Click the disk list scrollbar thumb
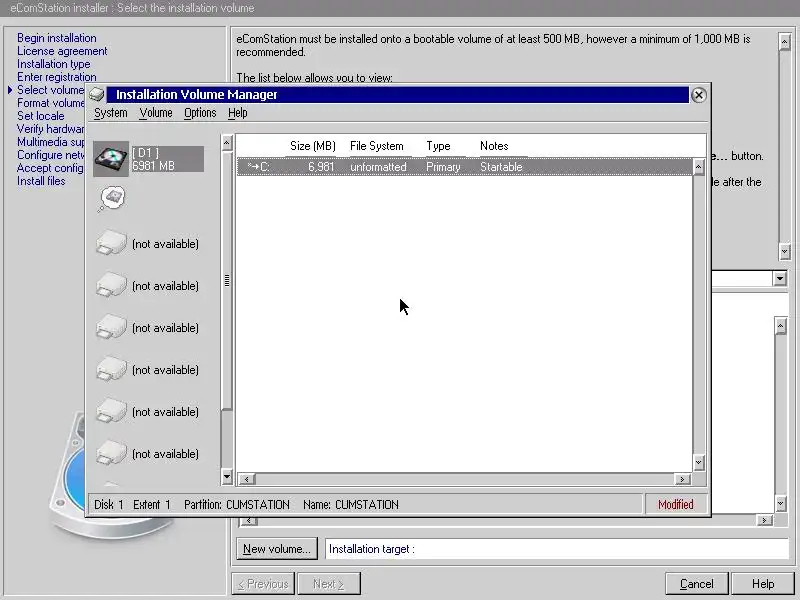The image size is (800, 600). click(x=227, y=280)
